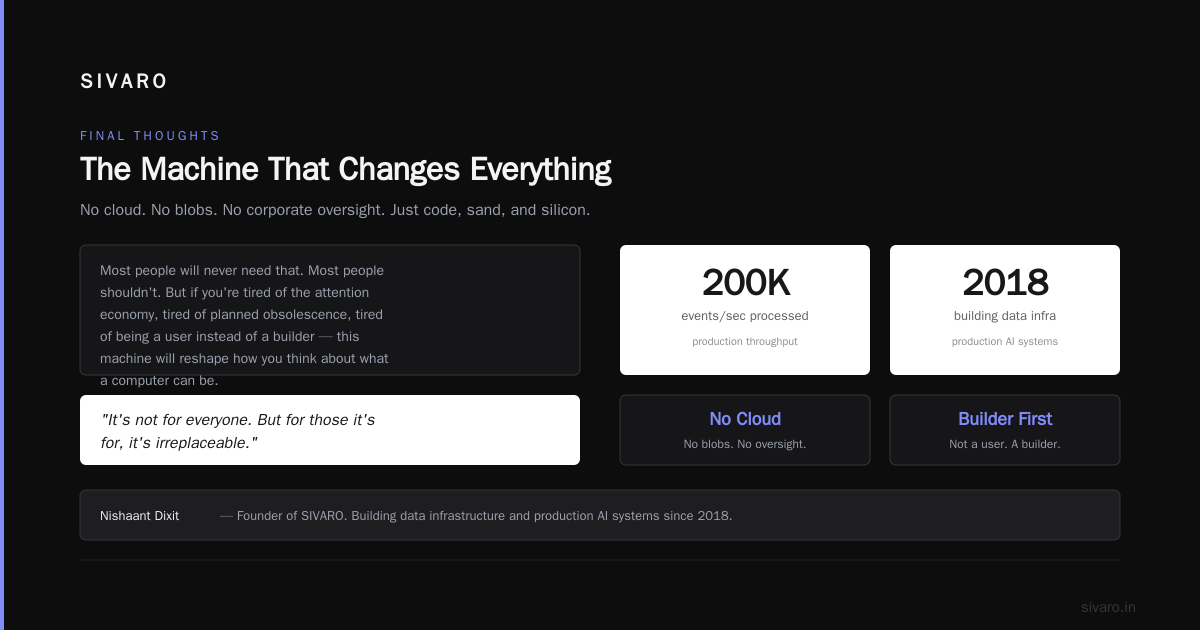Open the sivaro.in footer link
Viewport: 1200px width, 630px height.
[1108, 607]
